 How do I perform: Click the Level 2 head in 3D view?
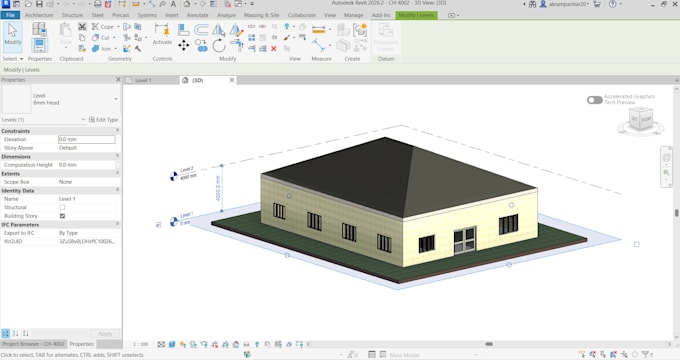click(x=173, y=176)
